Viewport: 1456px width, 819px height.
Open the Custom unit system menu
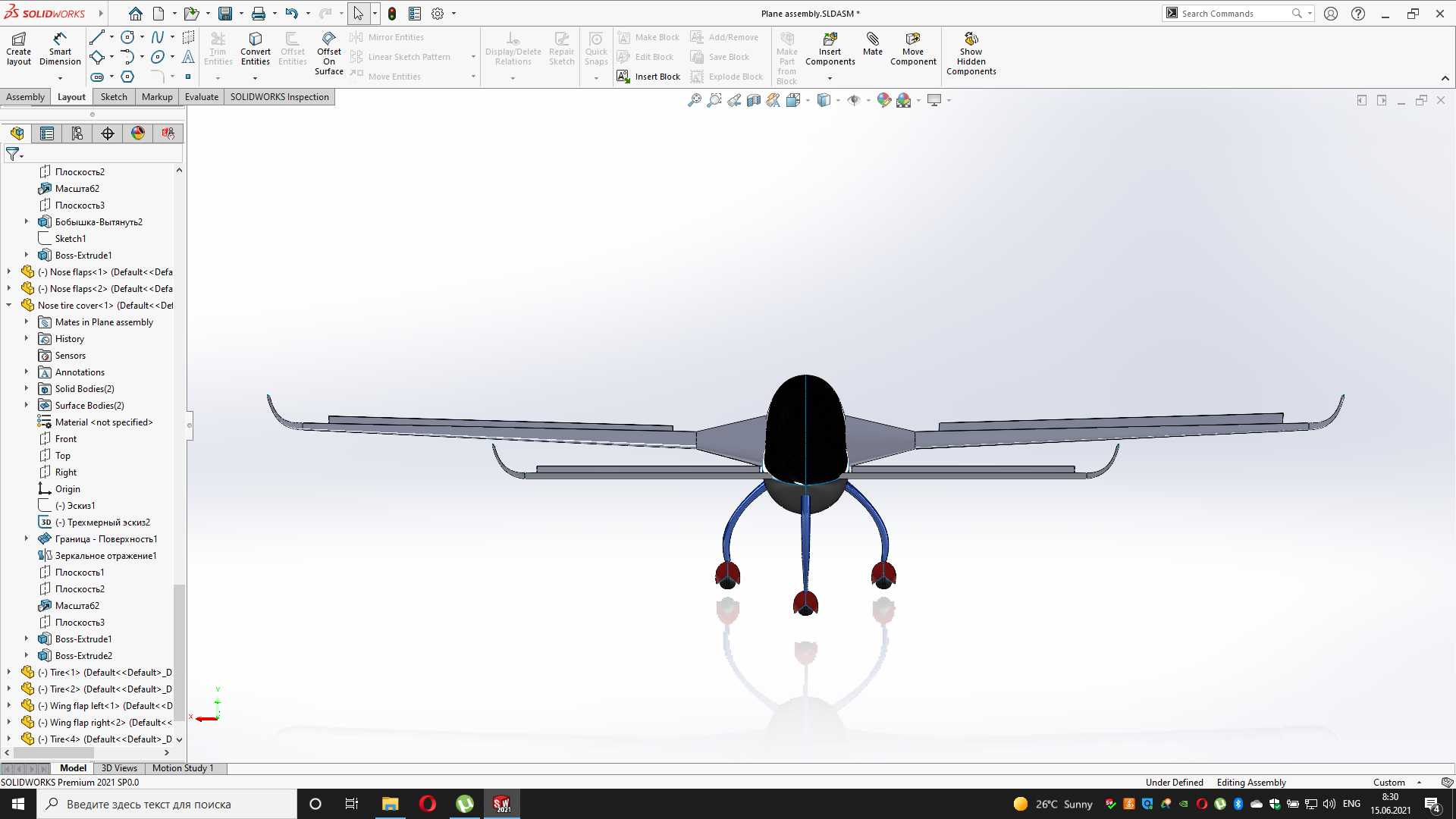(x=1397, y=783)
